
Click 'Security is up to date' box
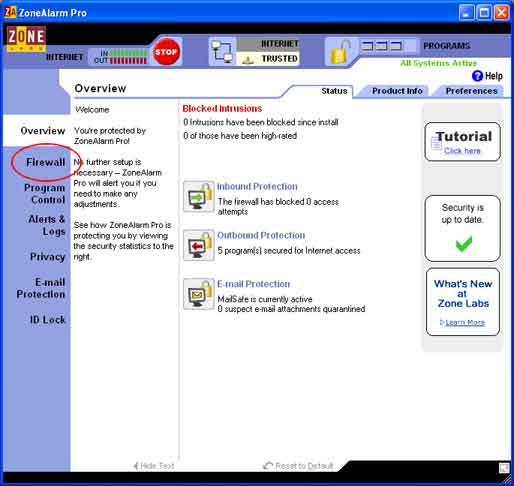[x=463, y=229]
